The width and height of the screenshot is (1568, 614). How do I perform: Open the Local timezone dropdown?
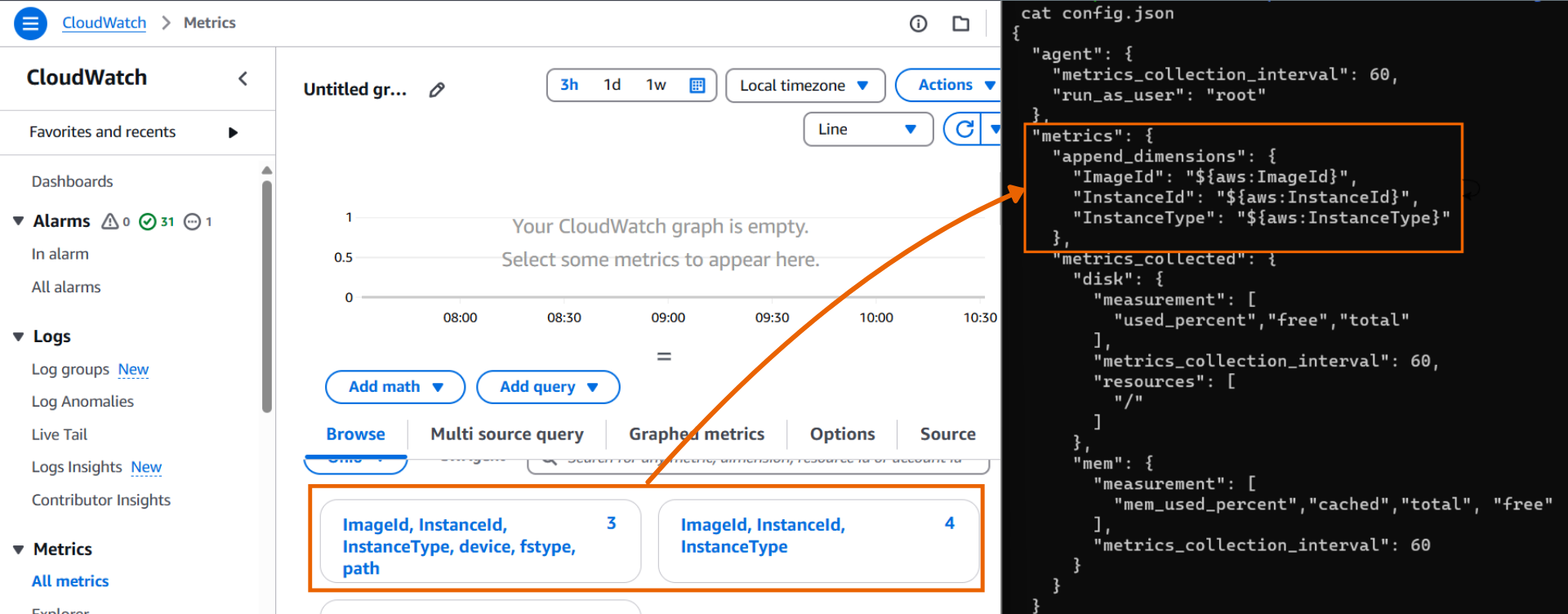805,85
